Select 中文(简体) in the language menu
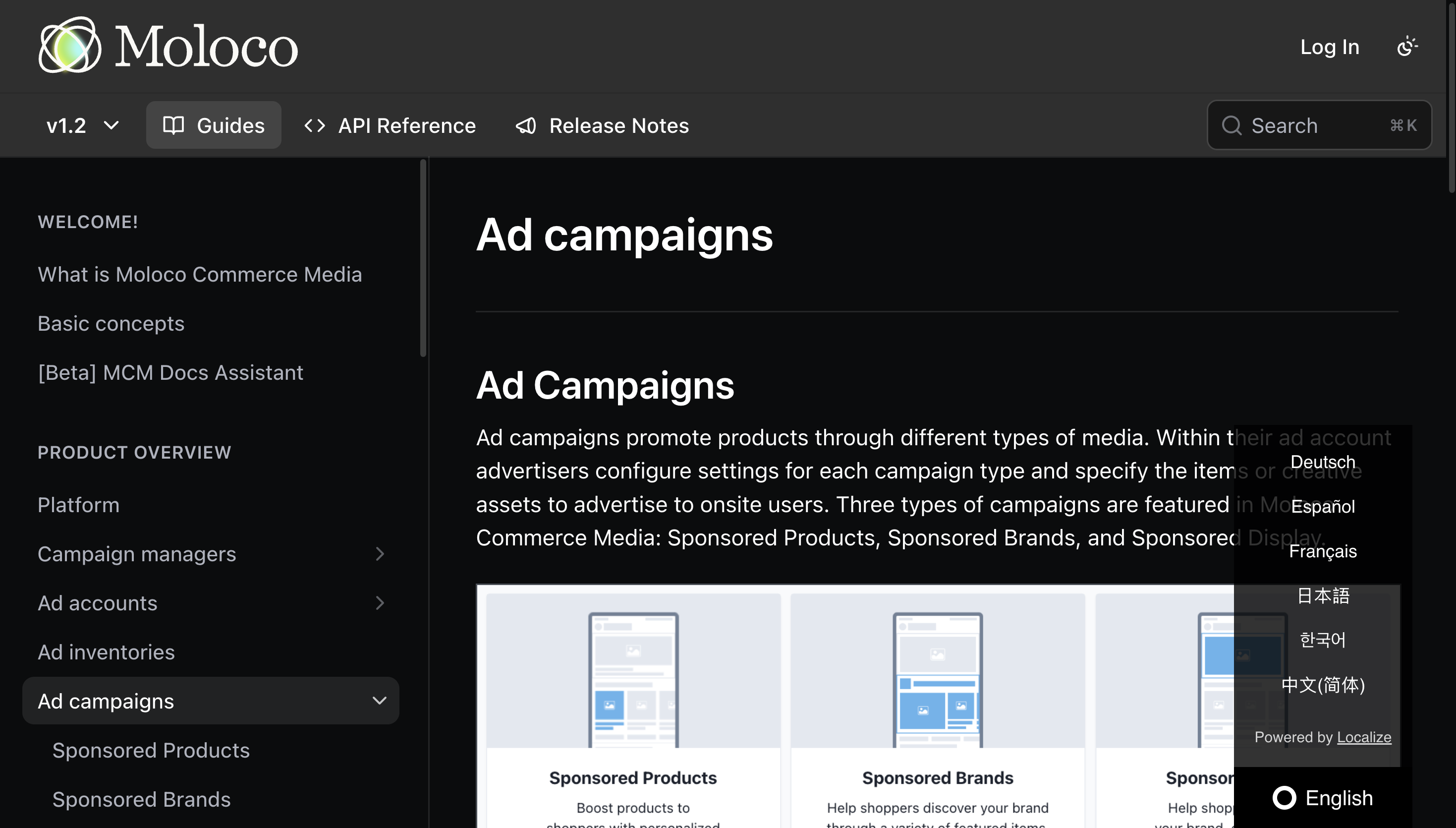 pos(1323,685)
